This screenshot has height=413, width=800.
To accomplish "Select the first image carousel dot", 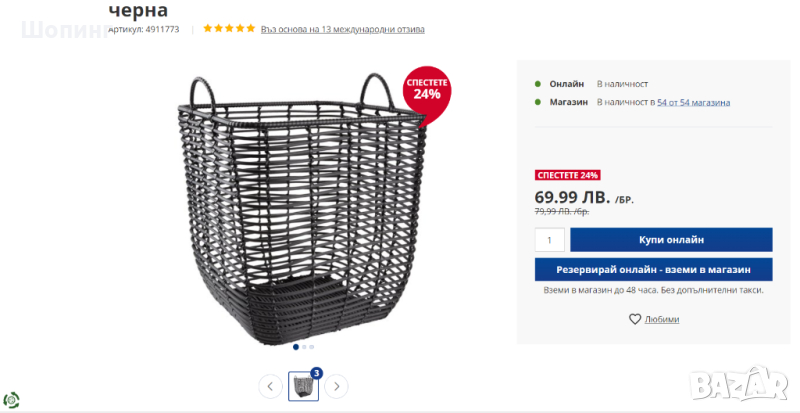I will 295,347.
